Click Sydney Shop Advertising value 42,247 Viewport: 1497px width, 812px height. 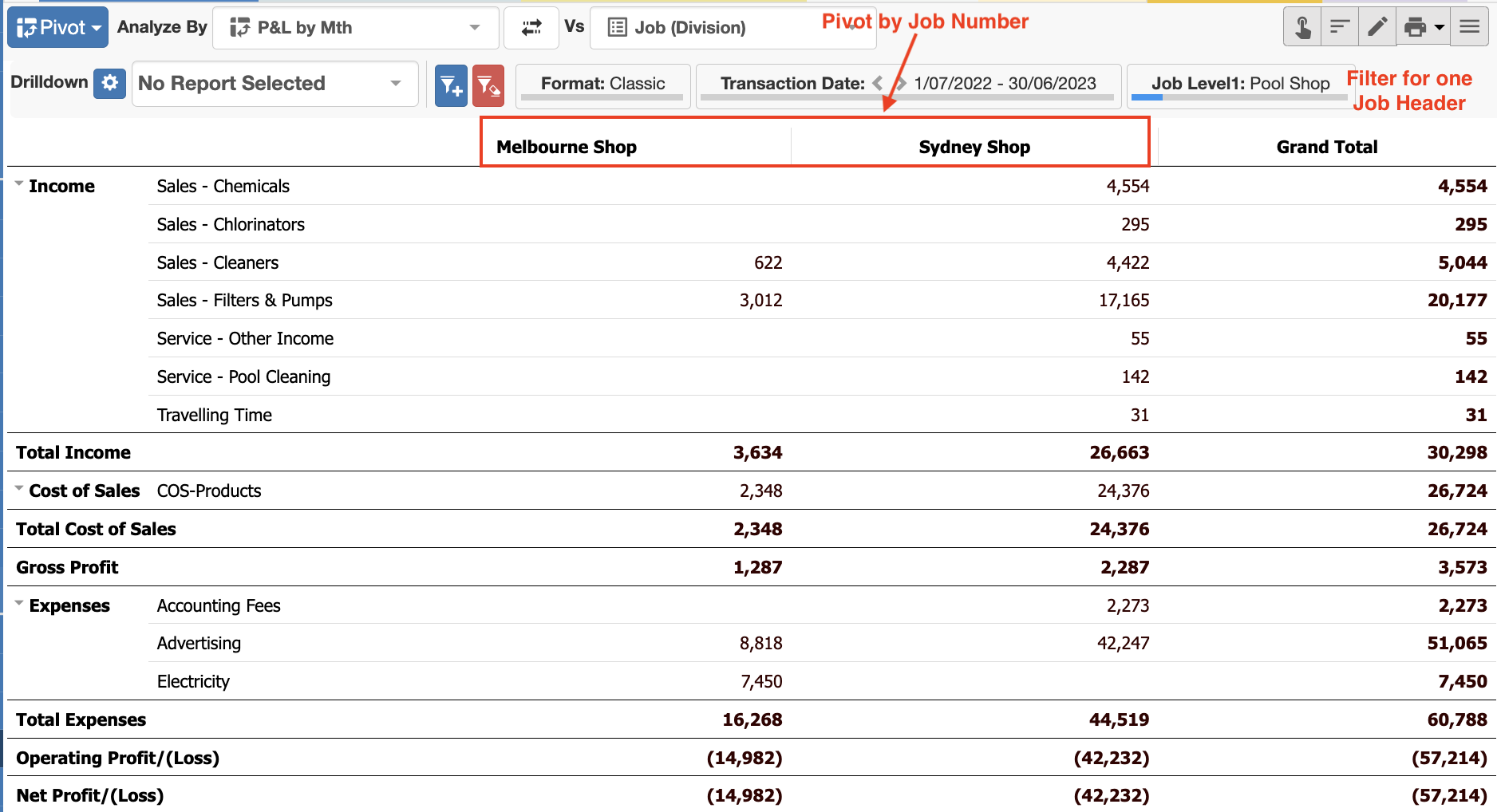pos(1124,643)
